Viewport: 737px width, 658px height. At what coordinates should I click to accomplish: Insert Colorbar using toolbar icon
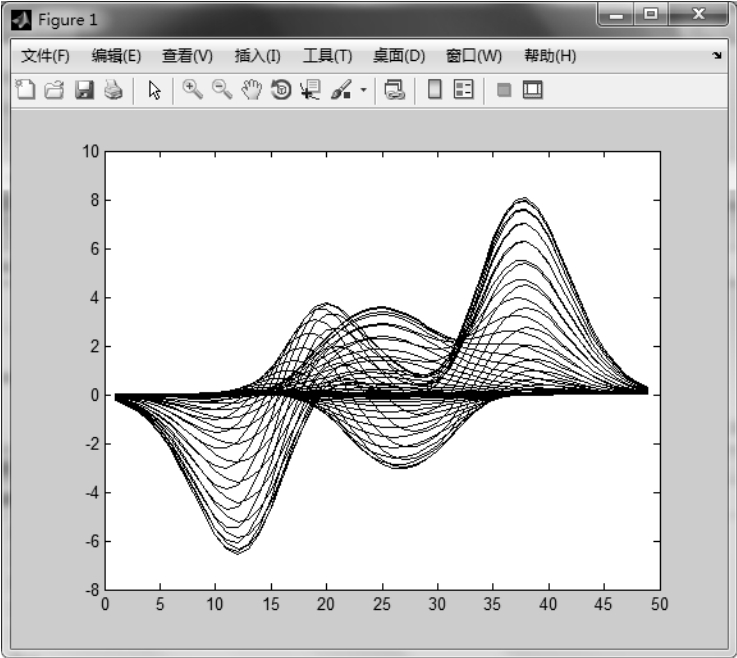pos(435,89)
